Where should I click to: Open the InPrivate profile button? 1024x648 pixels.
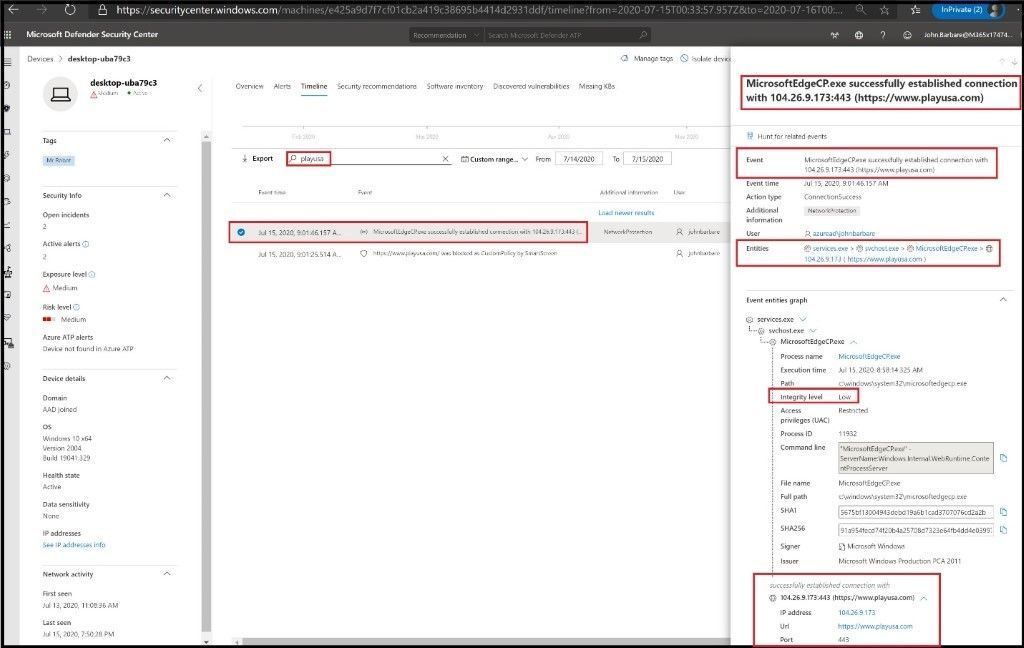(x=968, y=10)
